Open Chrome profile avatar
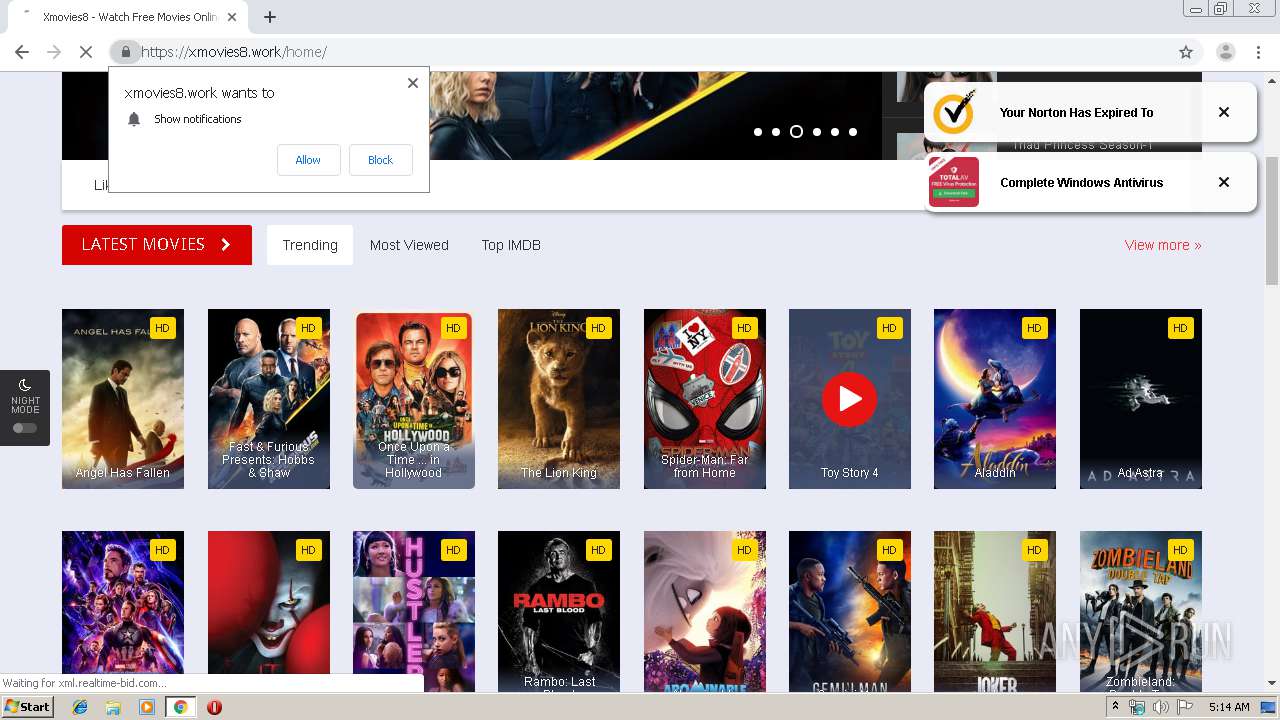Viewport: 1280px width, 720px height. (x=1225, y=52)
